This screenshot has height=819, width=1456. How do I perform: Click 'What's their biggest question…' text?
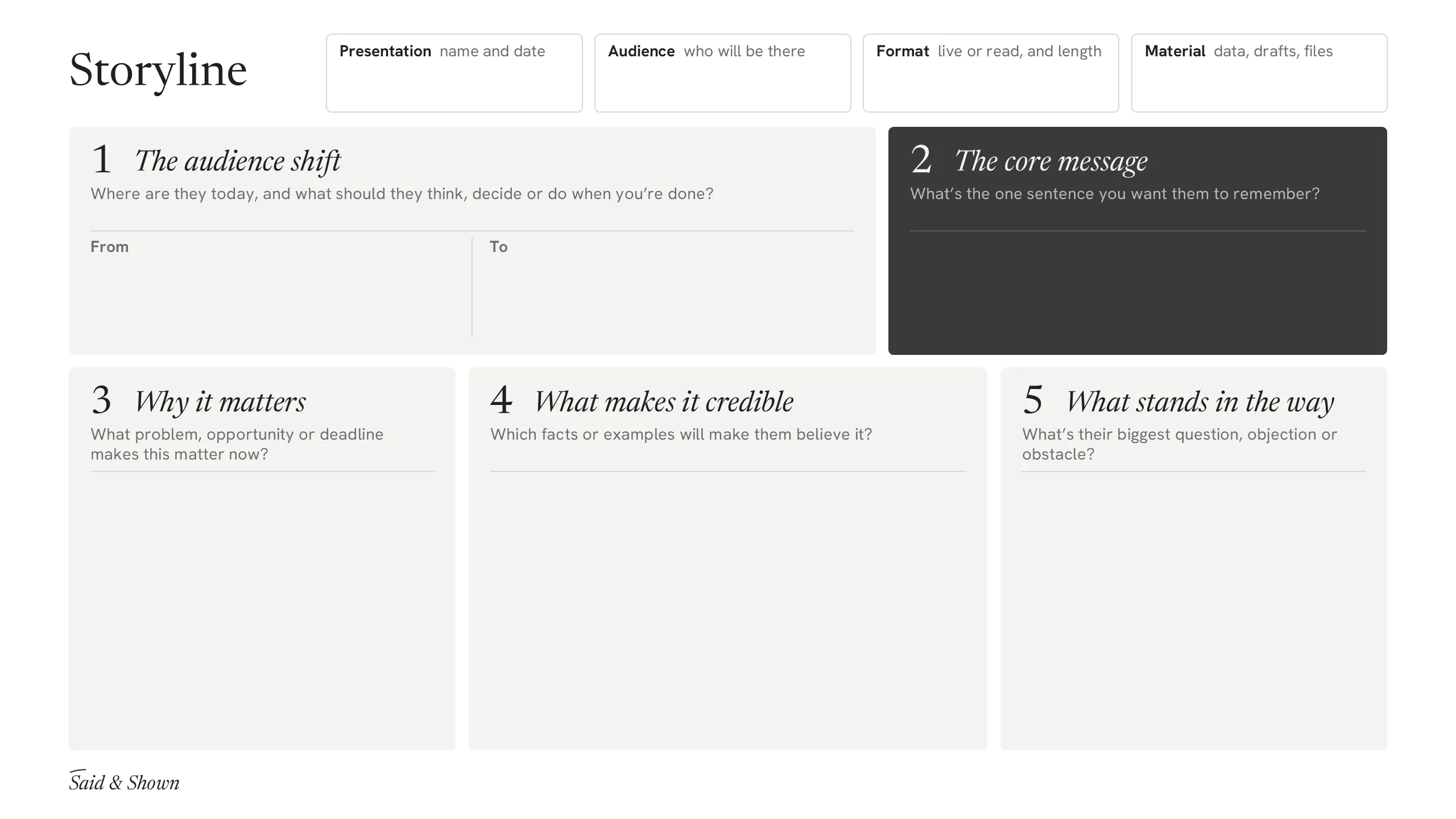click(1179, 444)
